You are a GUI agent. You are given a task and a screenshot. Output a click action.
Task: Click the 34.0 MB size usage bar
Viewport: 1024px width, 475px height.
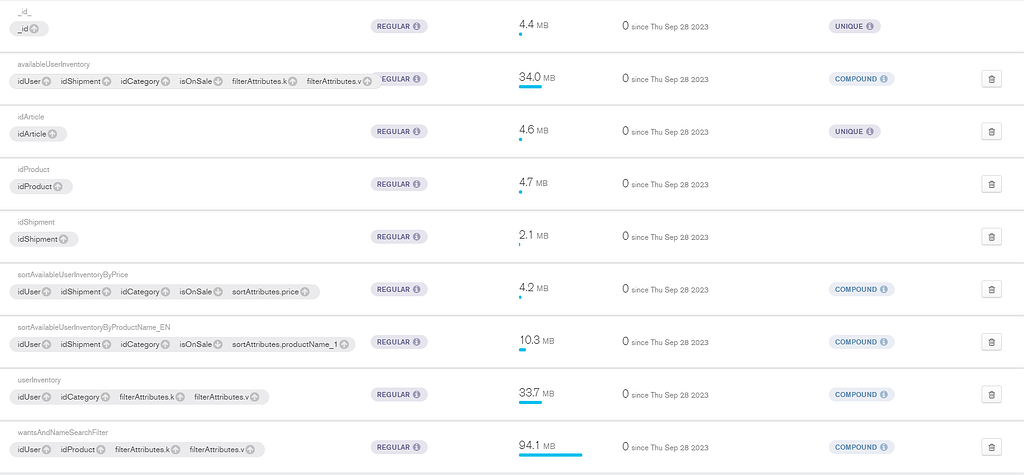[530, 86]
